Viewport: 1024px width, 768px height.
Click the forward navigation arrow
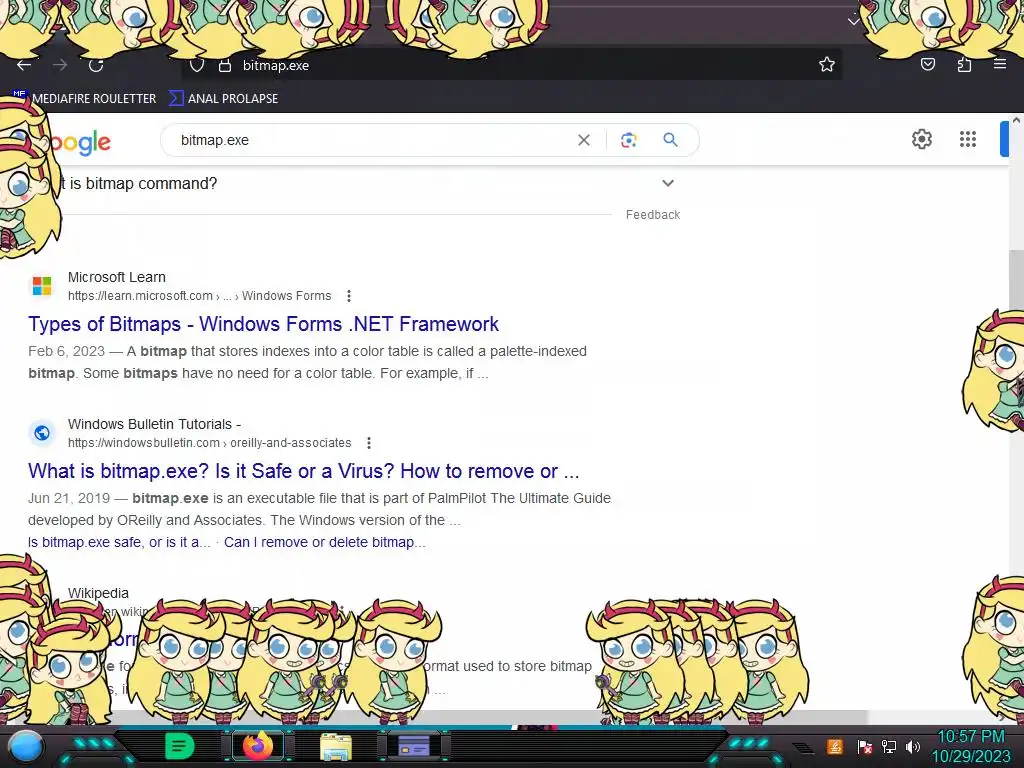coord(60,65)
